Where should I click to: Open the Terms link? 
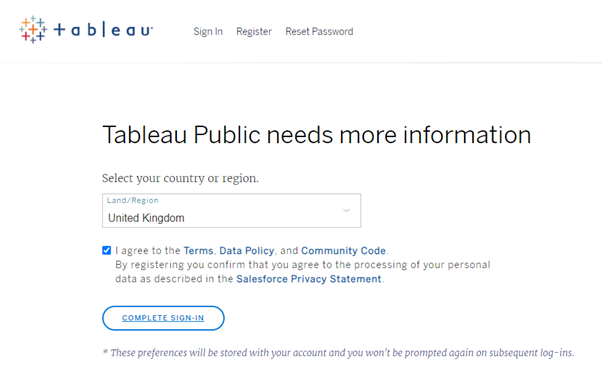[198, 251]
